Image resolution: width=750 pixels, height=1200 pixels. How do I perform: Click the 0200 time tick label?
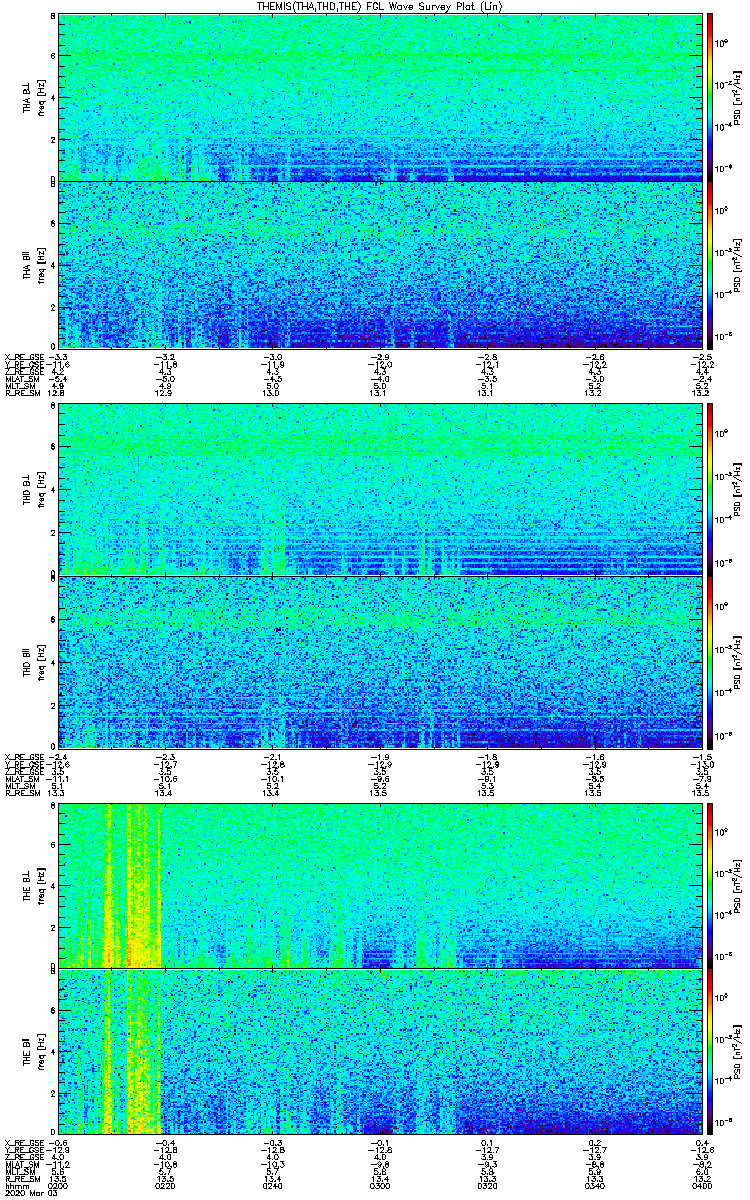(60, 1186)
